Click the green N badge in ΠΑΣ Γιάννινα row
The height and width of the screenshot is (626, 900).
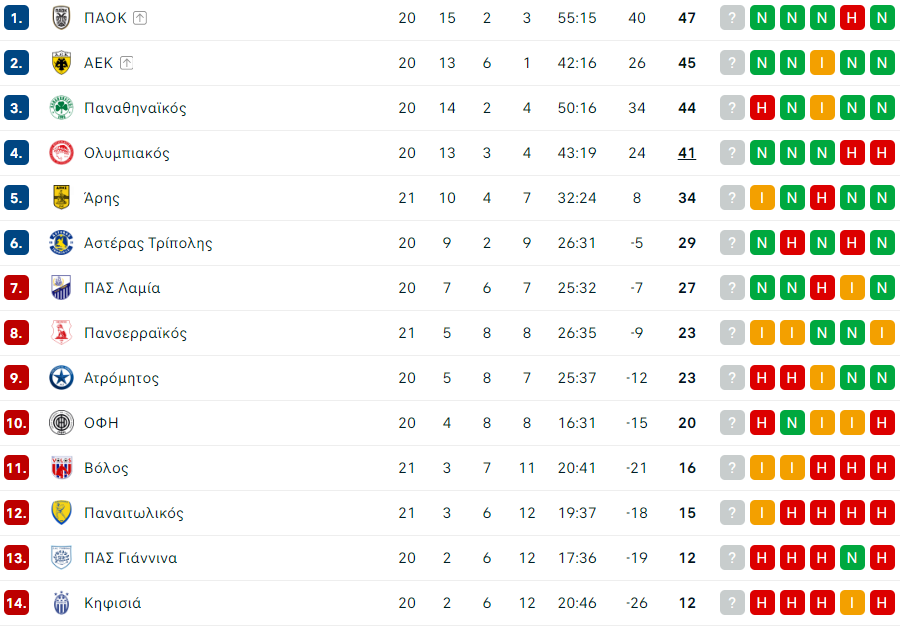coord(852,558)
